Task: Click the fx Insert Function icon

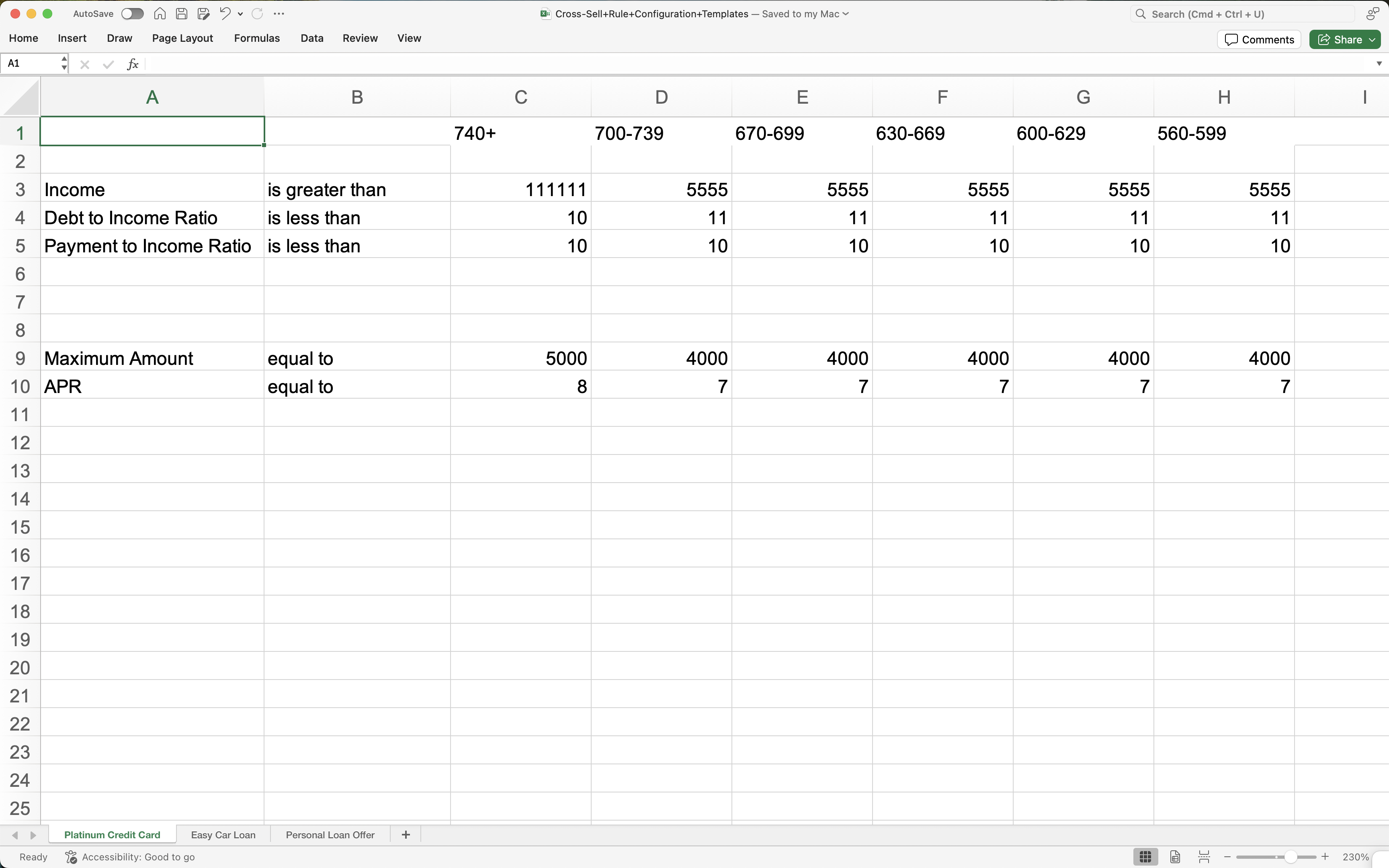Action: point(133,64)
